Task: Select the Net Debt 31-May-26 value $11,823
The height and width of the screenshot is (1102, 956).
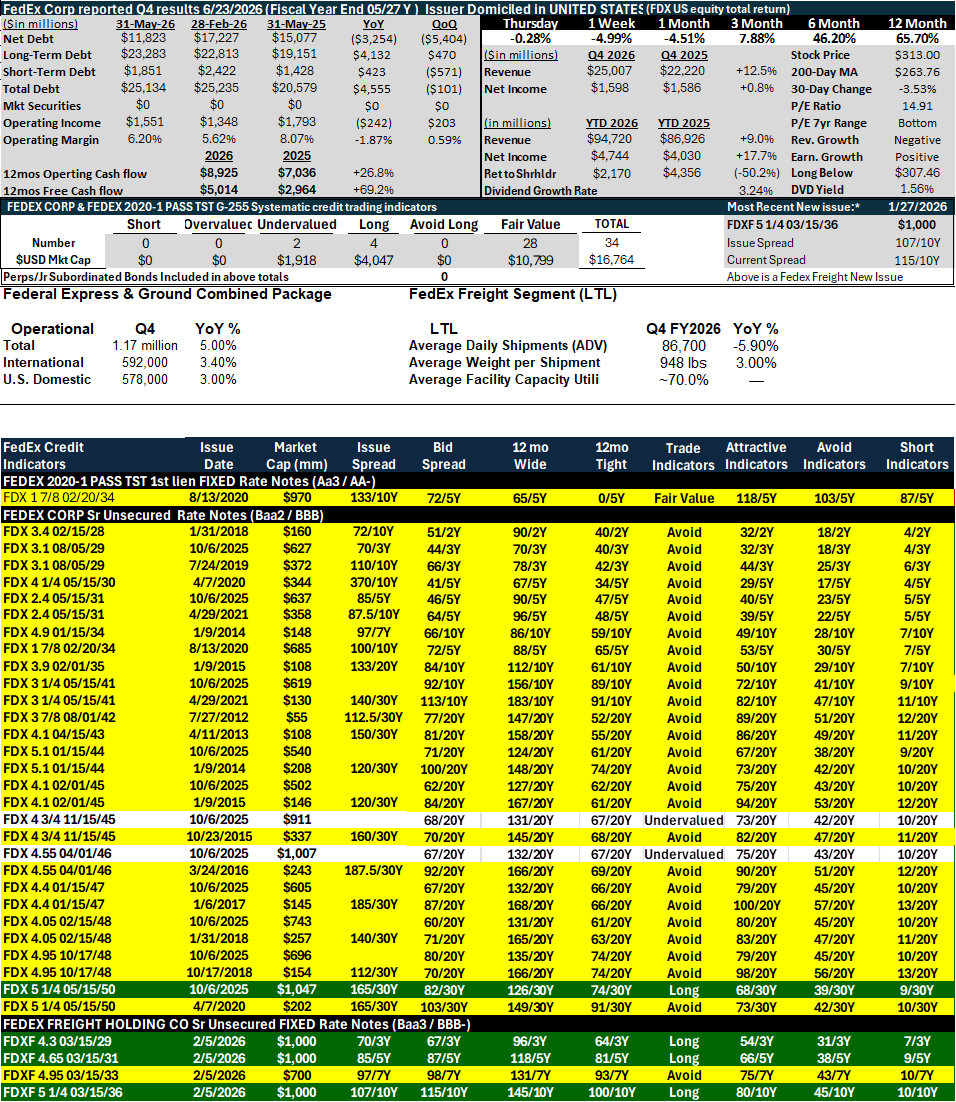Action: coord(143,38)
